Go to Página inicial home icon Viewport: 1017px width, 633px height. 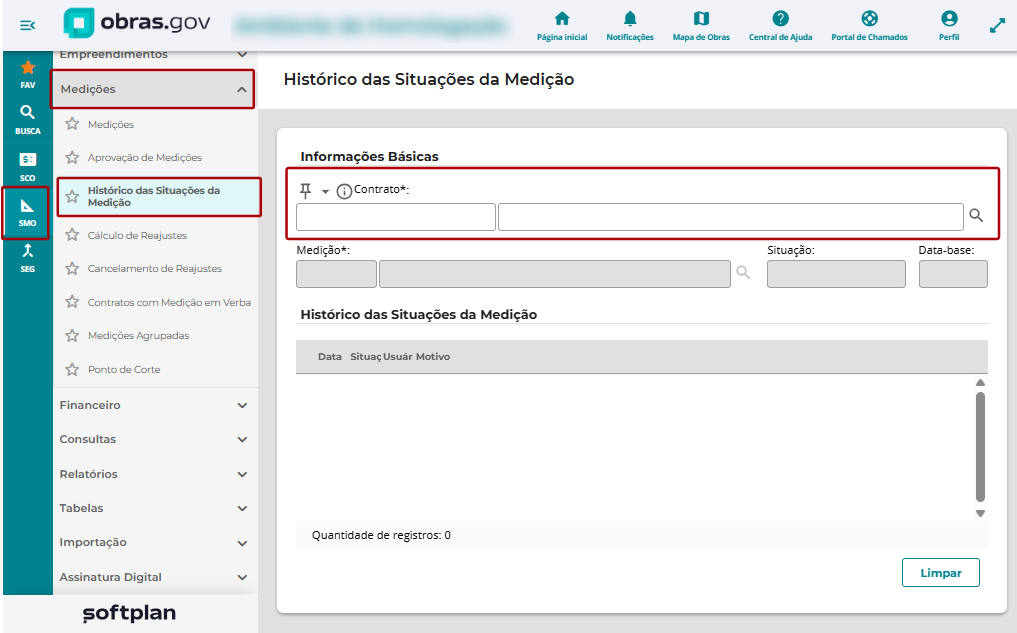pyautogui.click(x=562, y=26)
